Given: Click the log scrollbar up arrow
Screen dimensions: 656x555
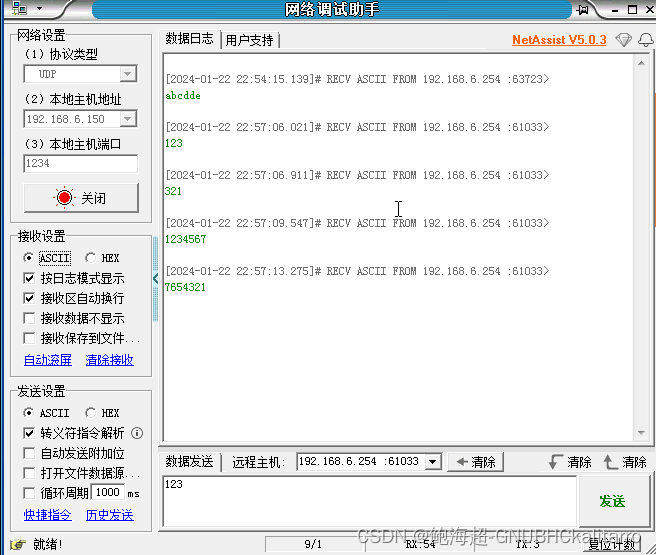Looking at the screenshot, I should click(x=641, y=63).
